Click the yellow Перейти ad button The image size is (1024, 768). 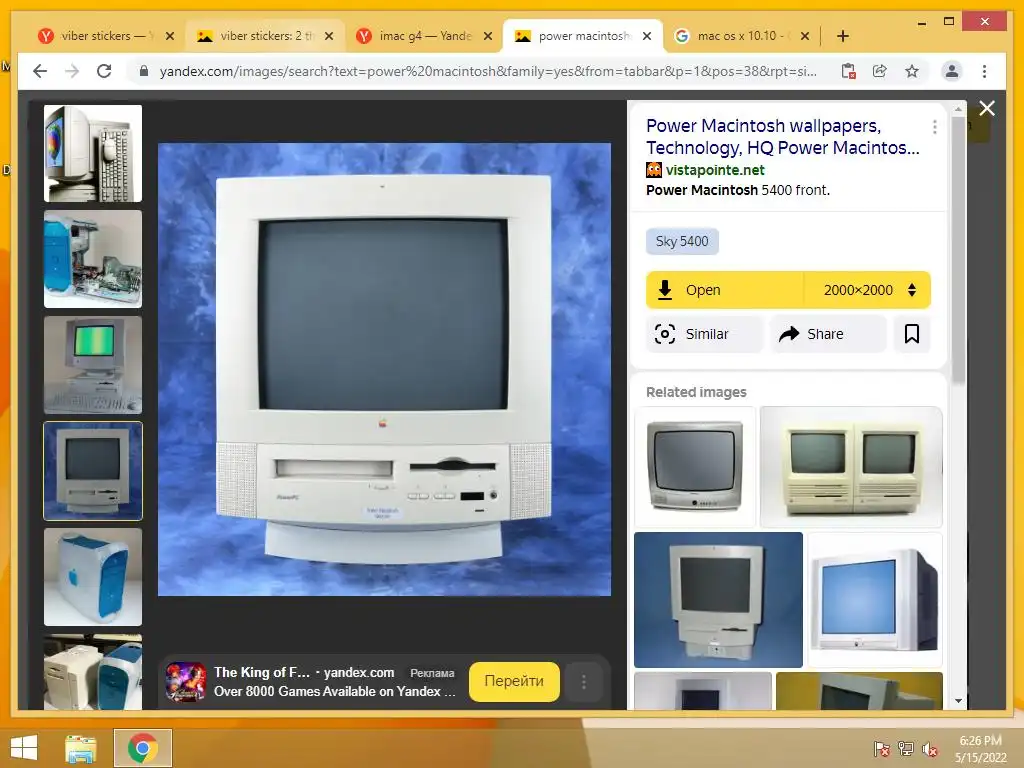(x=514, y=682)
